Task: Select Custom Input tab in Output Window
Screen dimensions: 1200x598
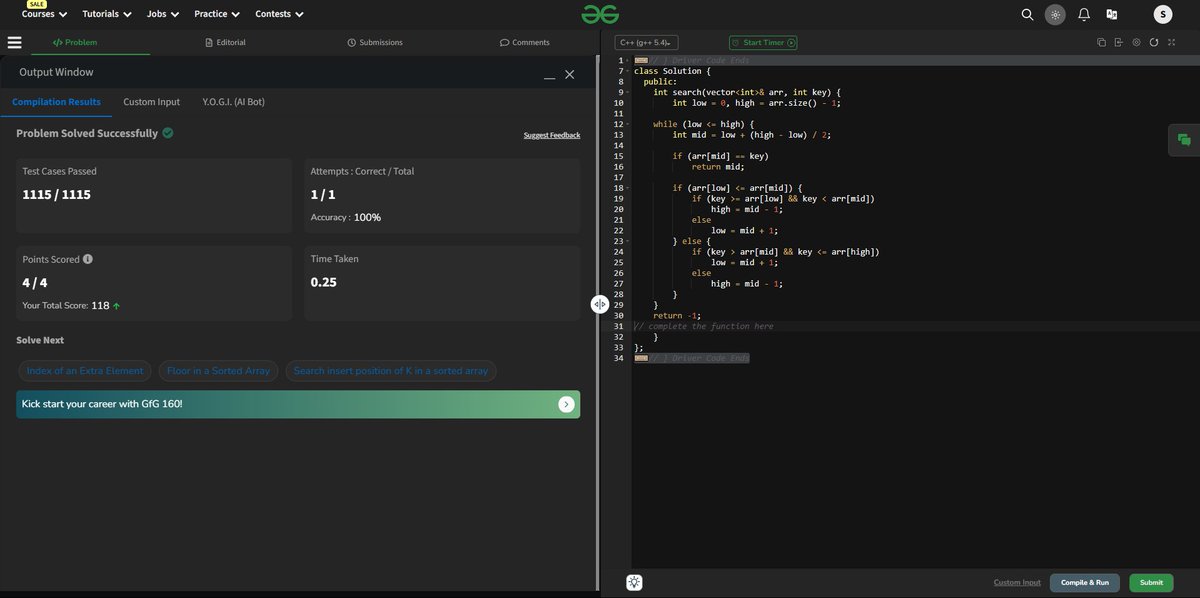Action: point(152,102)
